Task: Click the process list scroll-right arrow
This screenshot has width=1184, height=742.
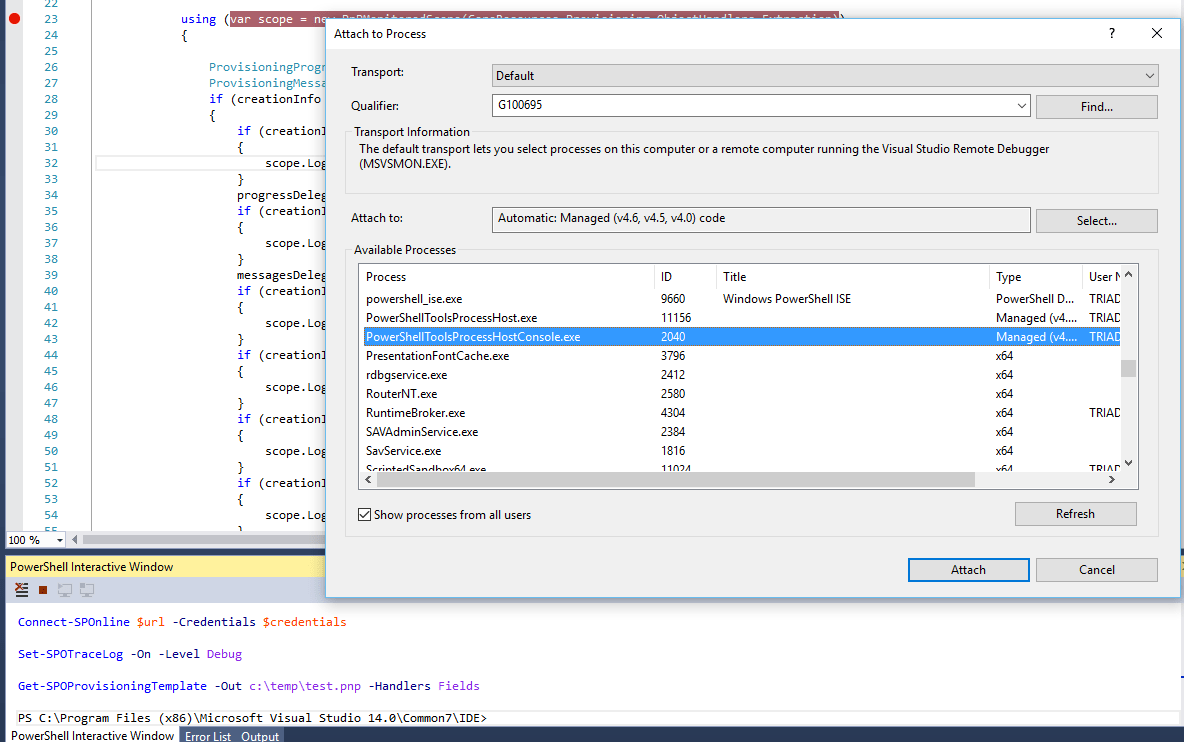Action: click(x=1112, y=480)
